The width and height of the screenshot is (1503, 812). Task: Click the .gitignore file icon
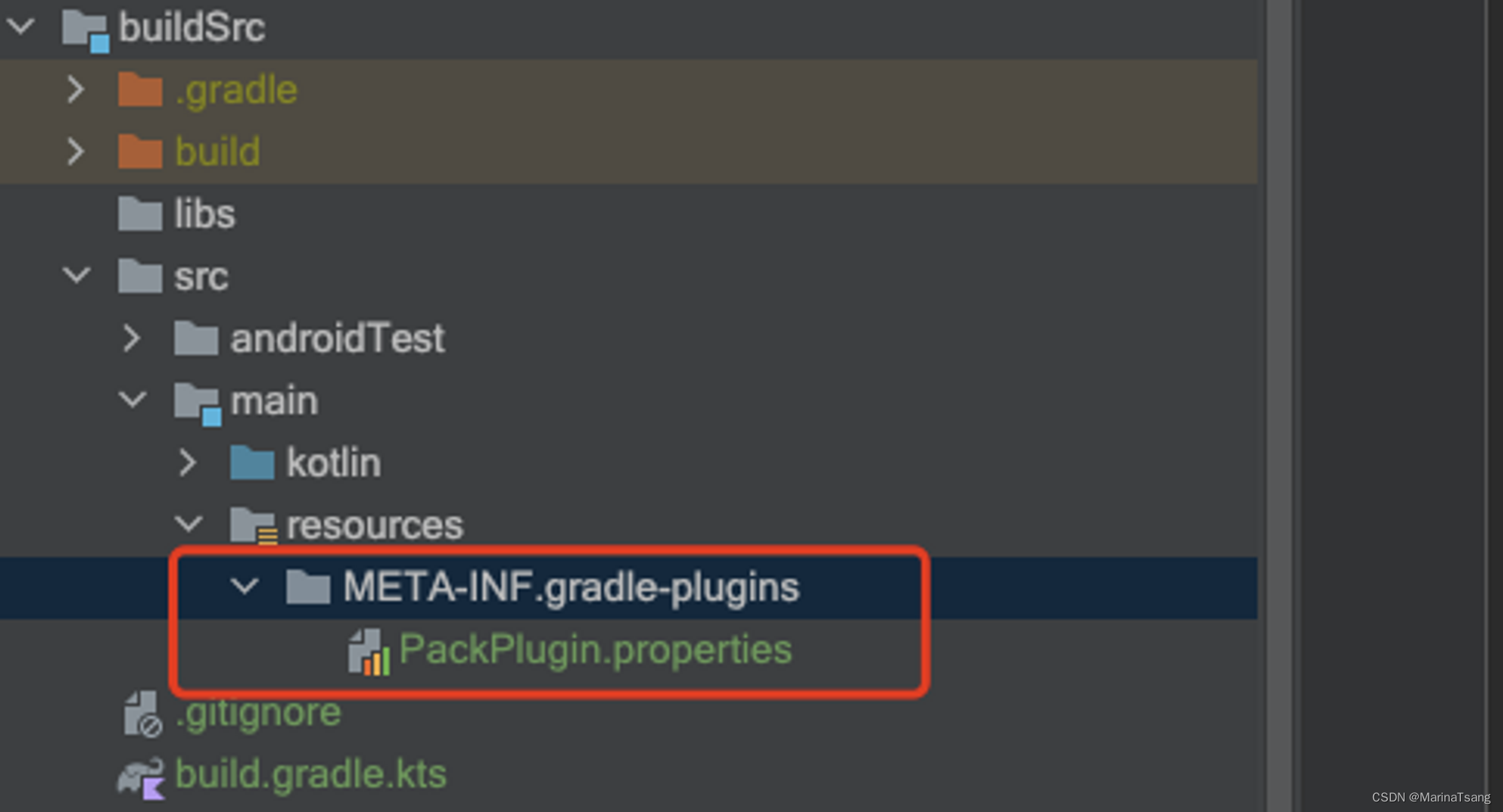[141, 714]
